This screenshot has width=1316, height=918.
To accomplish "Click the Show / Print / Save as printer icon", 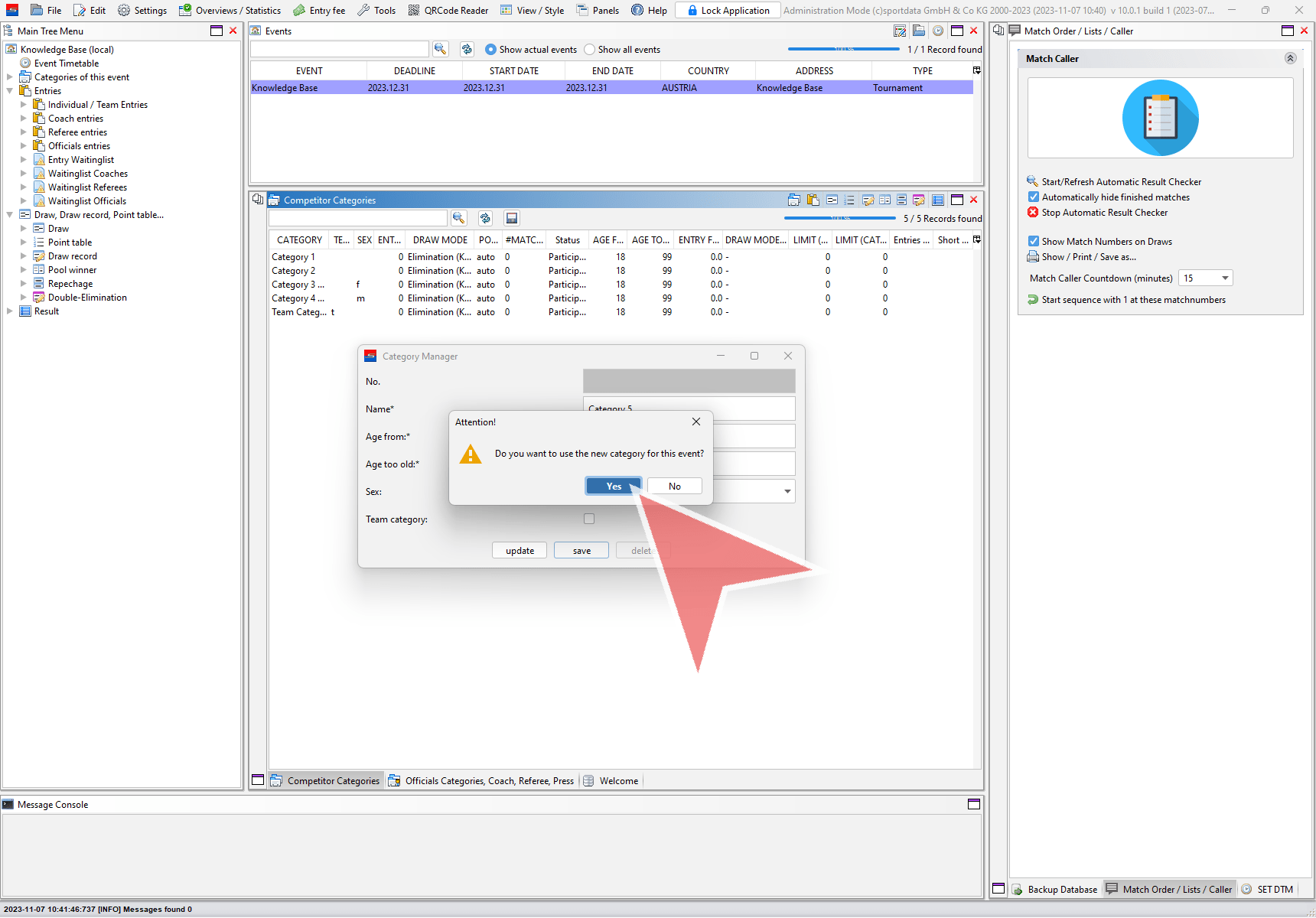I will click(x=1033, y=257).
